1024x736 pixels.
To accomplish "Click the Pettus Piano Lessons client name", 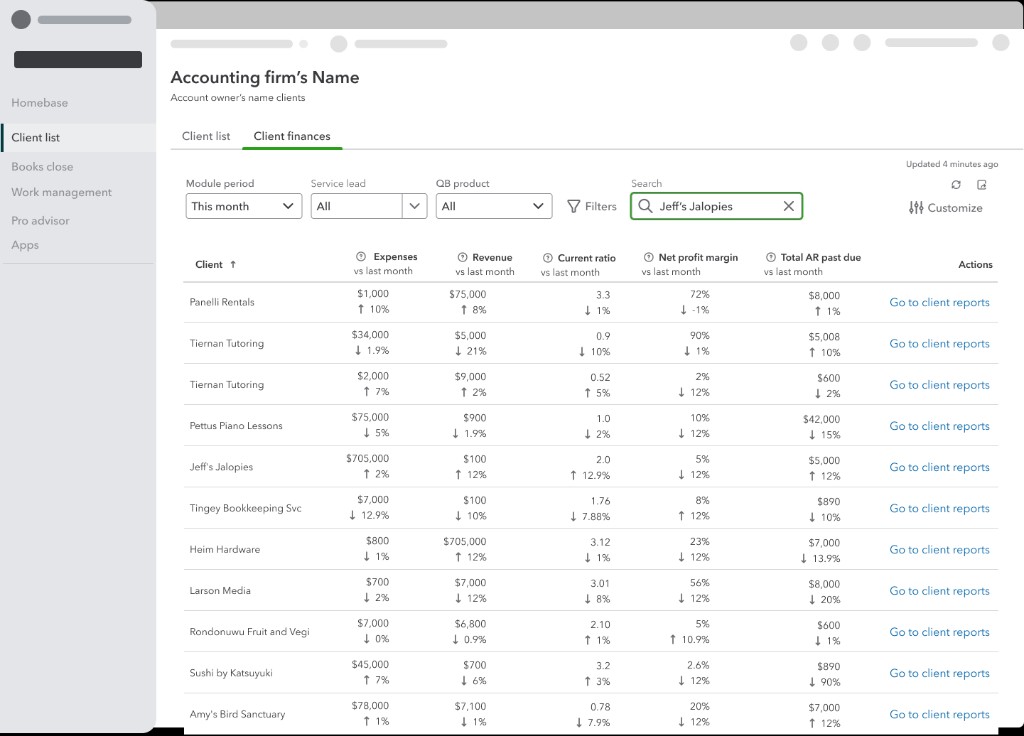I will (236, 425).
